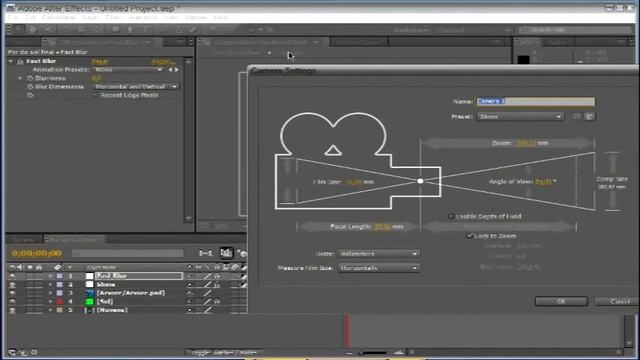Click the live update icon right of Graph Editor
Screen dimensions: 640x360
pyautogui.click(x=242, y=253)
